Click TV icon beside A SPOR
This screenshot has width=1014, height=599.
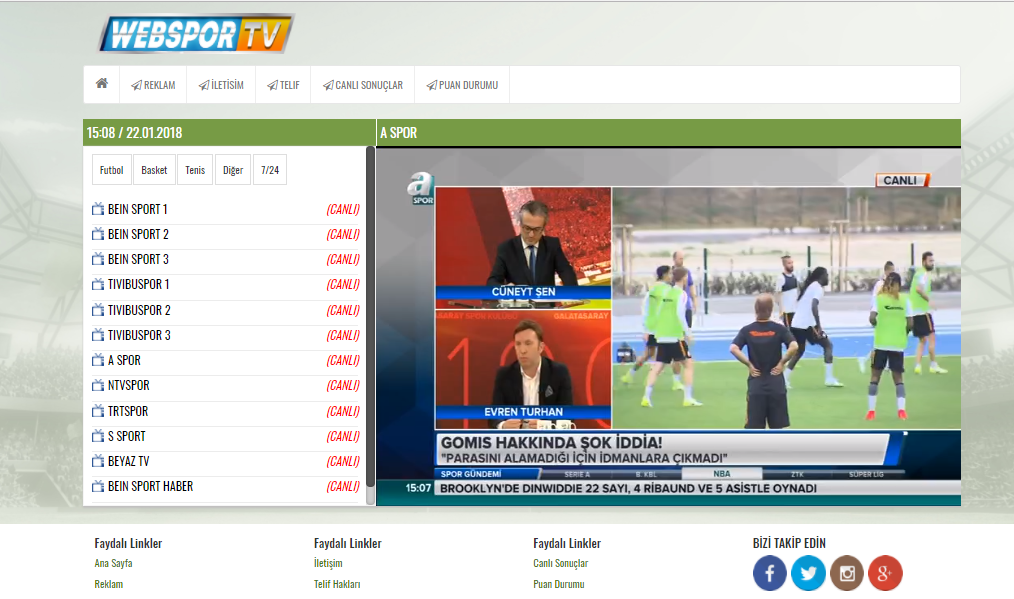(98, 360)
